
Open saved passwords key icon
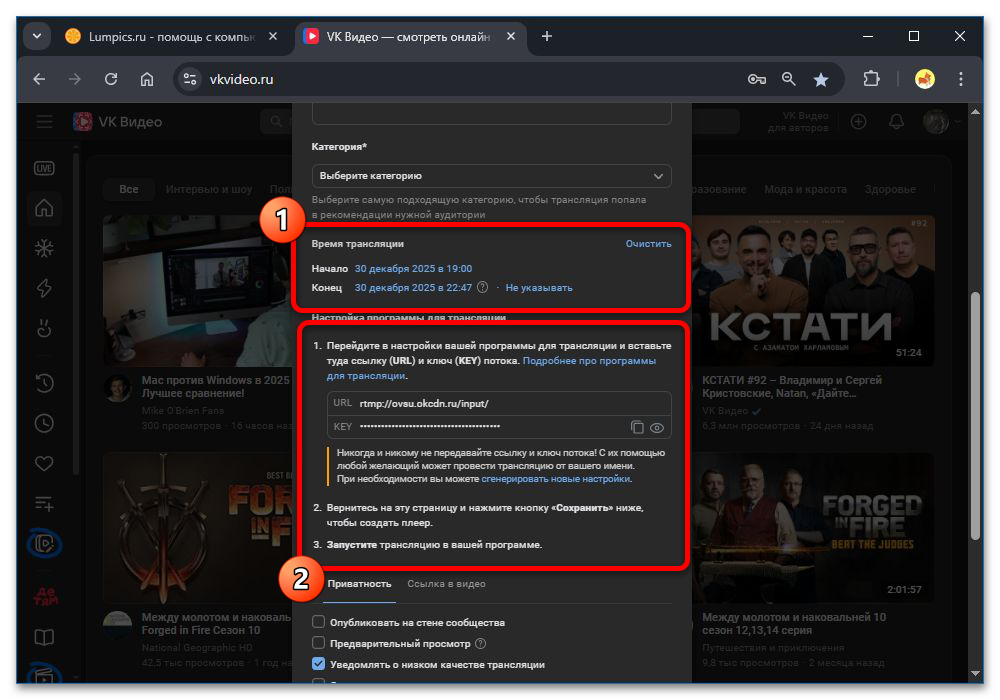point(757,79)
